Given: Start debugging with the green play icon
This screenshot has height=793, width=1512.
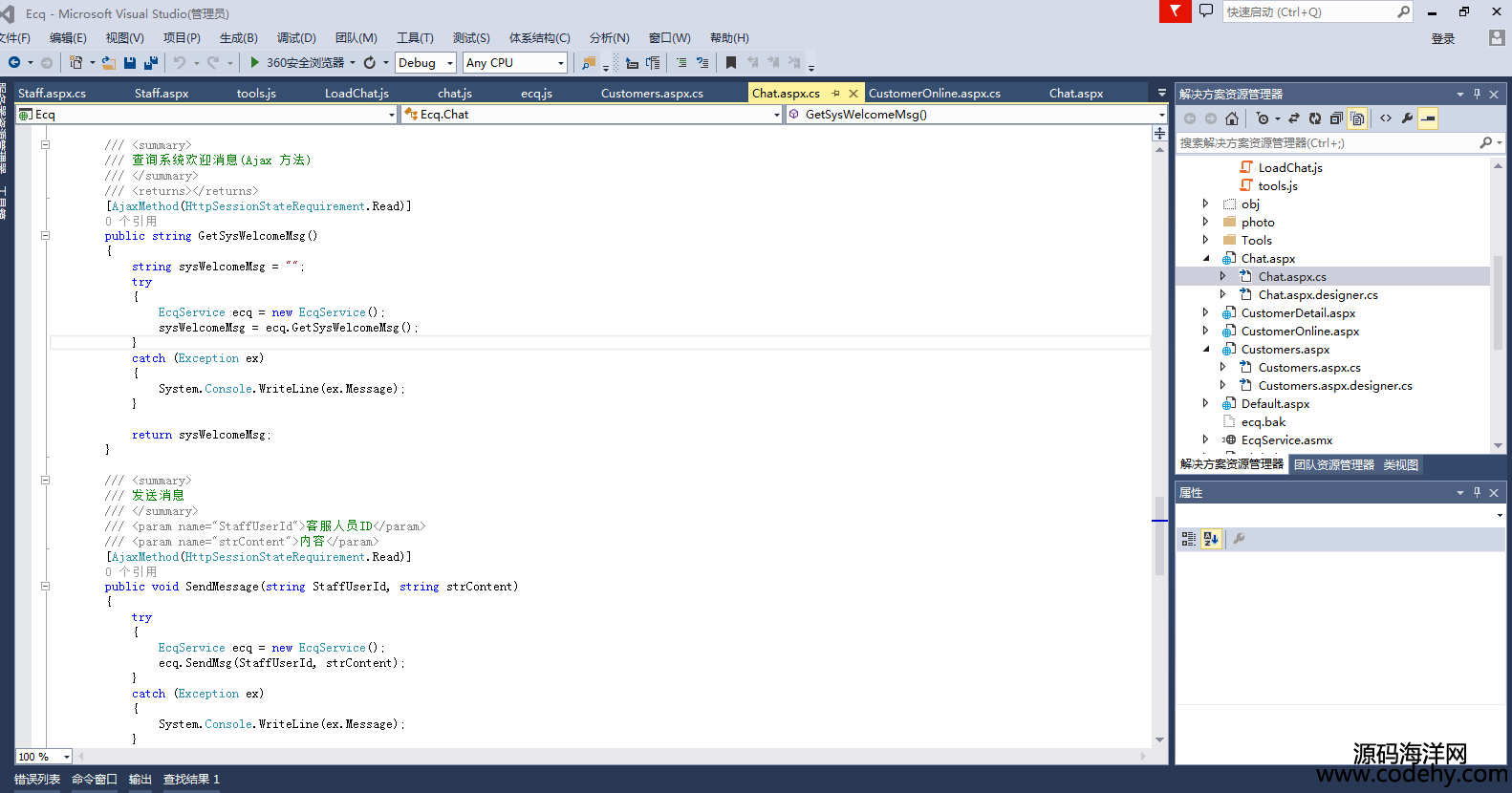Looking at the screenshot, I should (x=254, y=62).
